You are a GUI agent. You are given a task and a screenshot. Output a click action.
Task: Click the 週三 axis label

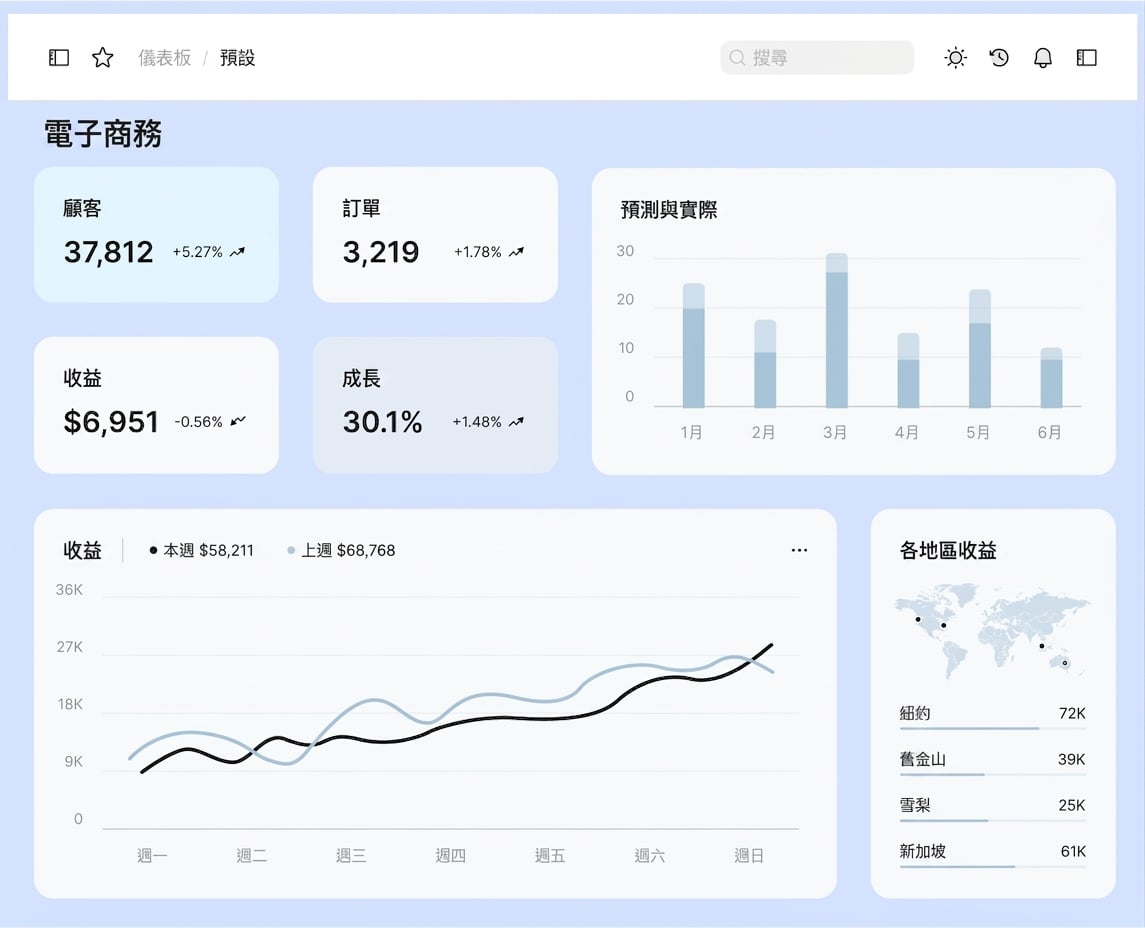pos(351,855)
